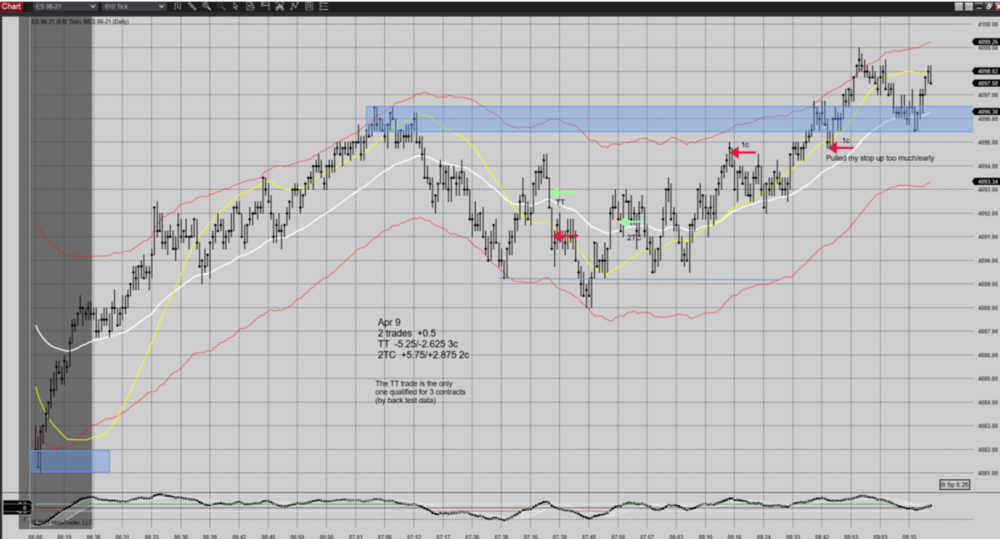The width and height of the screenshot is (1000, 539).
Task: Select the small blue rectangle at bottom left
Action: [71, 461]
